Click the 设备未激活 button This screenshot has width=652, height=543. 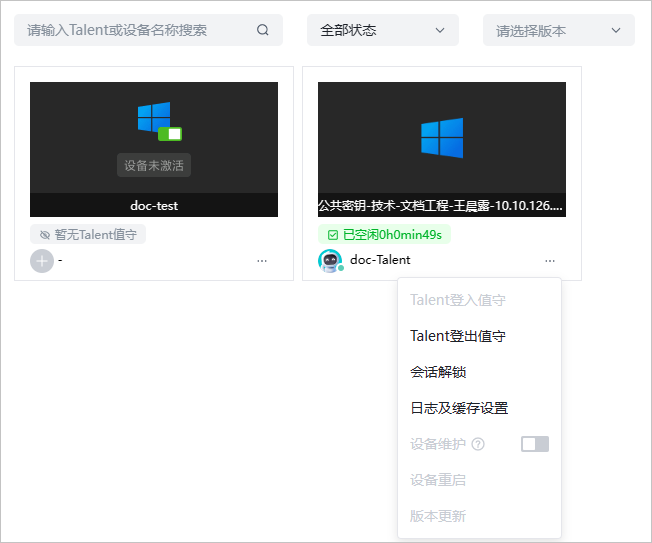[154, 165]
